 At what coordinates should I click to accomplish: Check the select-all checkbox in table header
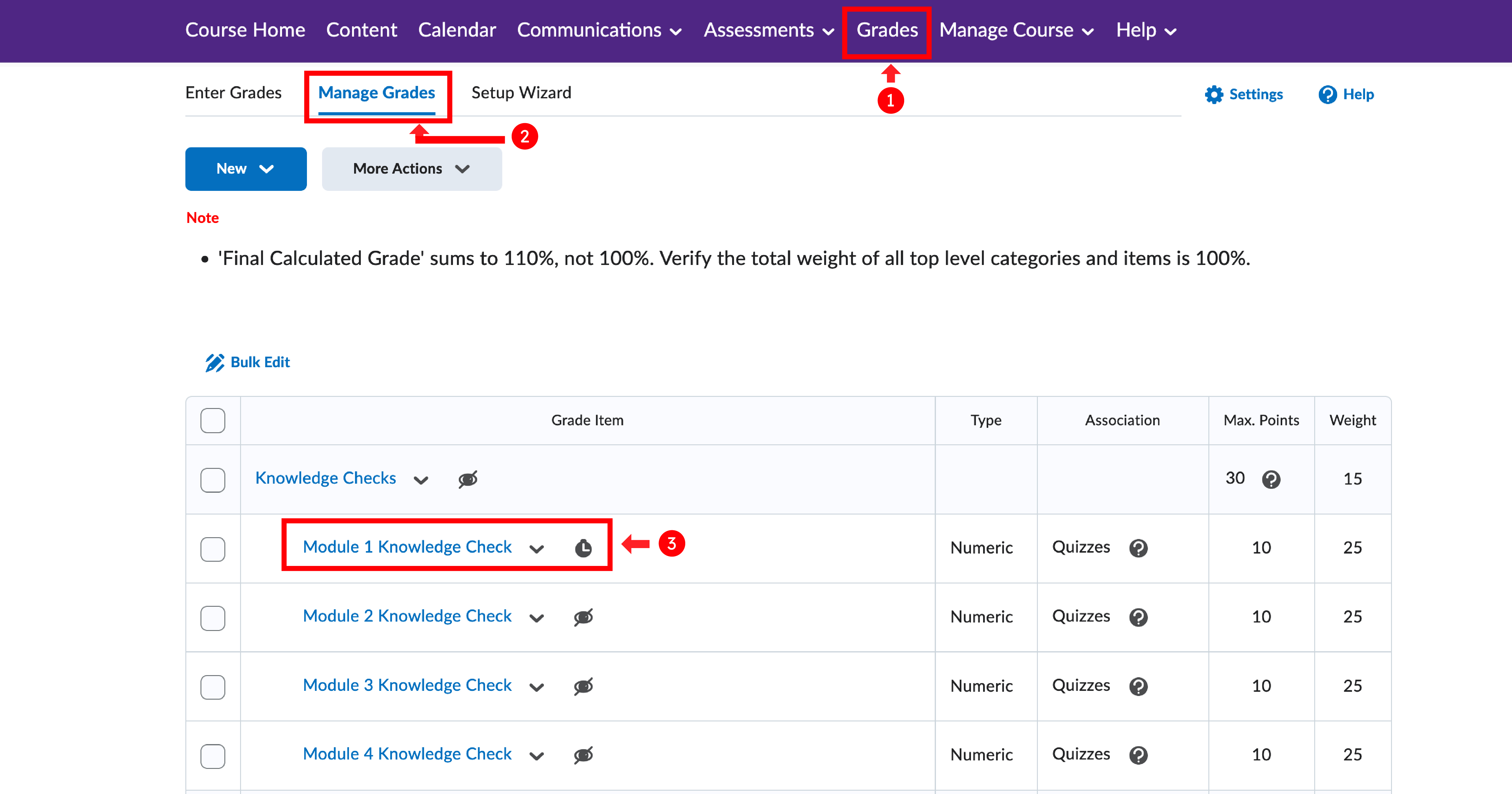(x=213, y=420)
